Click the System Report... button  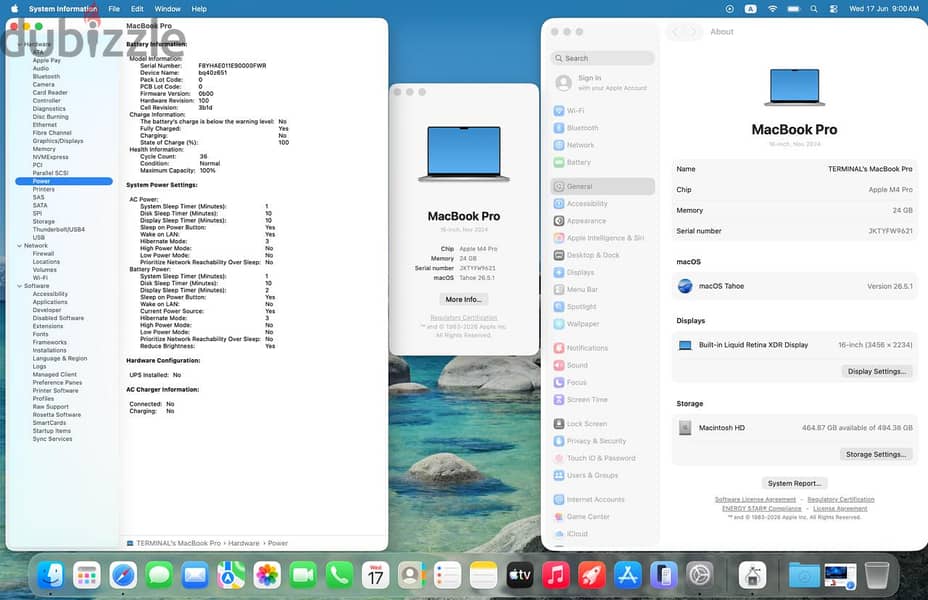[x=794, y=483]
